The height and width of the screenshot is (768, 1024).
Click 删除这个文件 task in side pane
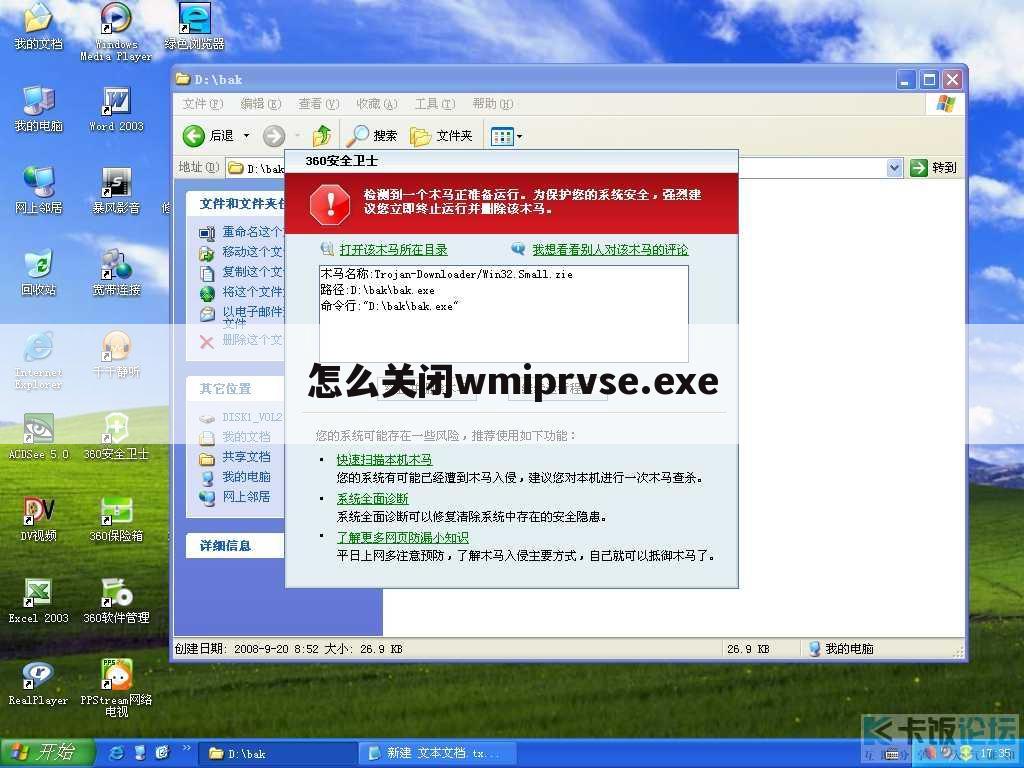pyautogui.click(x=242, y=340)
